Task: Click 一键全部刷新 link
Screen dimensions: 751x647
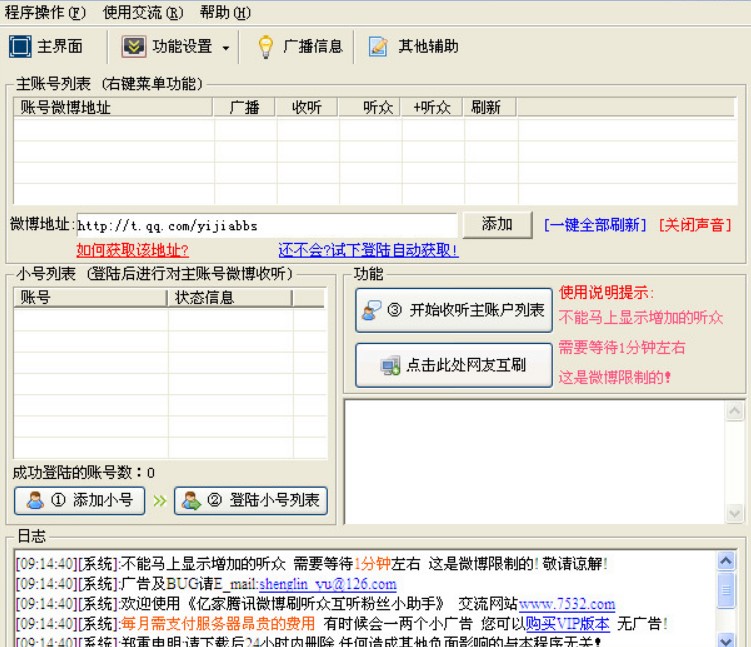Action: (595, 225)
